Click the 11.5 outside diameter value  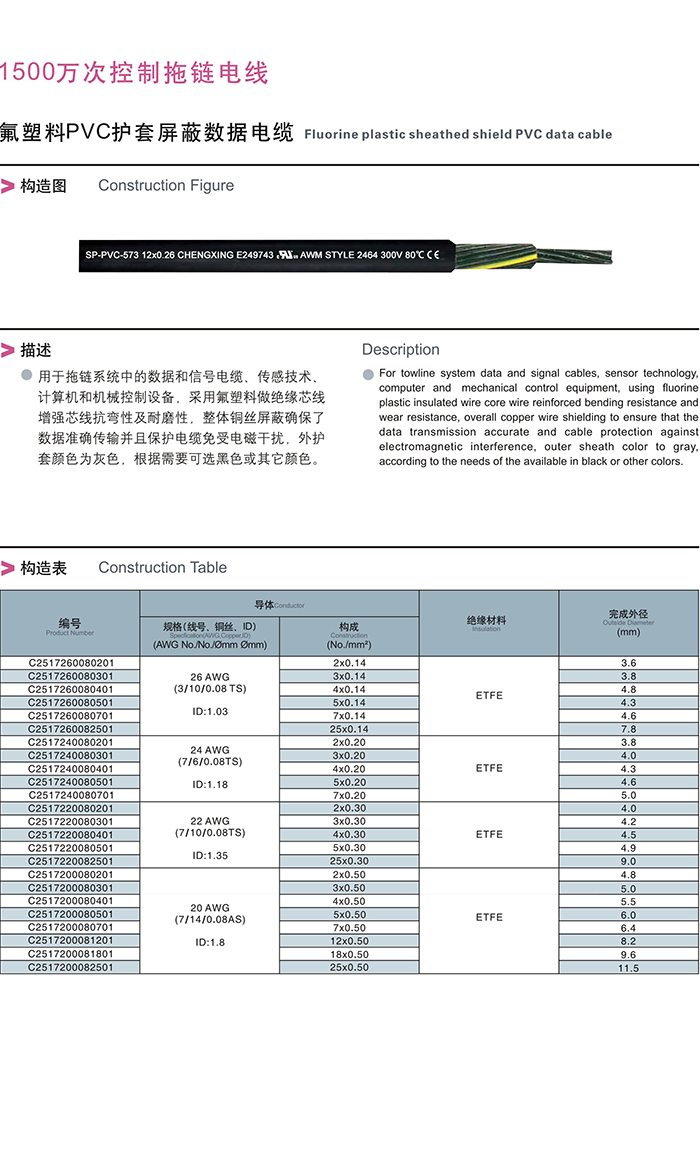(628, 968)
